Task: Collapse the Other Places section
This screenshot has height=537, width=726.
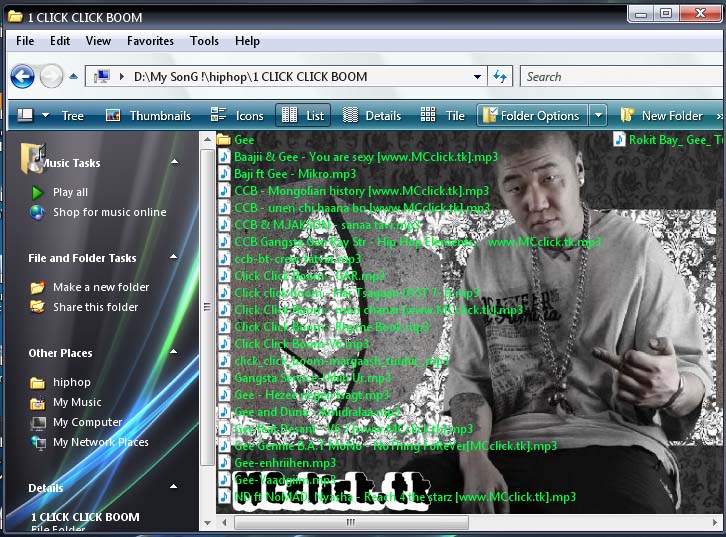Action: click(174, 352)
